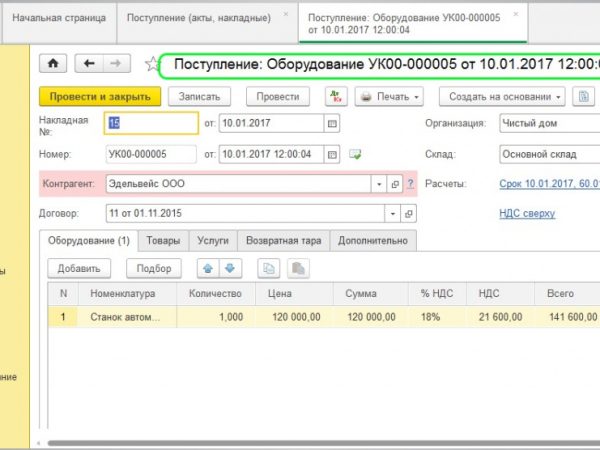Viewport: 600px width, 450px height.
Task: Click the copy row icon in table toolbar
Action: coord(269,268)
